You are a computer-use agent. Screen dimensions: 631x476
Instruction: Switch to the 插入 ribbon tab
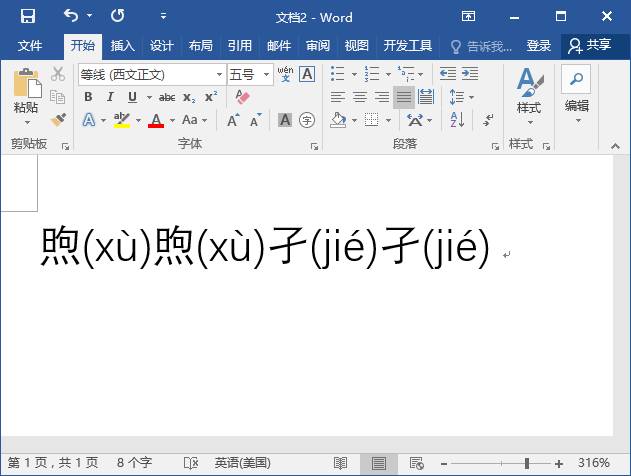tap(122, 46)
